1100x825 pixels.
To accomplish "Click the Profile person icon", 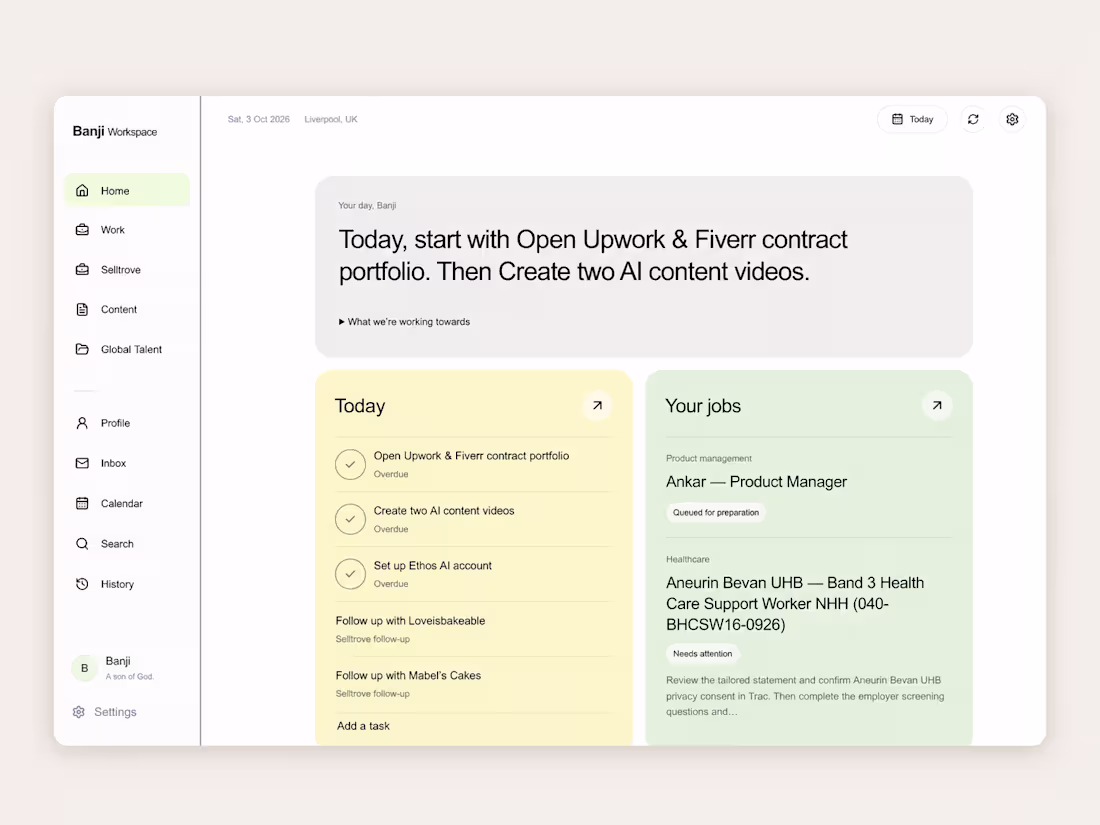I will pyautogui.click(x=82, y=423).
